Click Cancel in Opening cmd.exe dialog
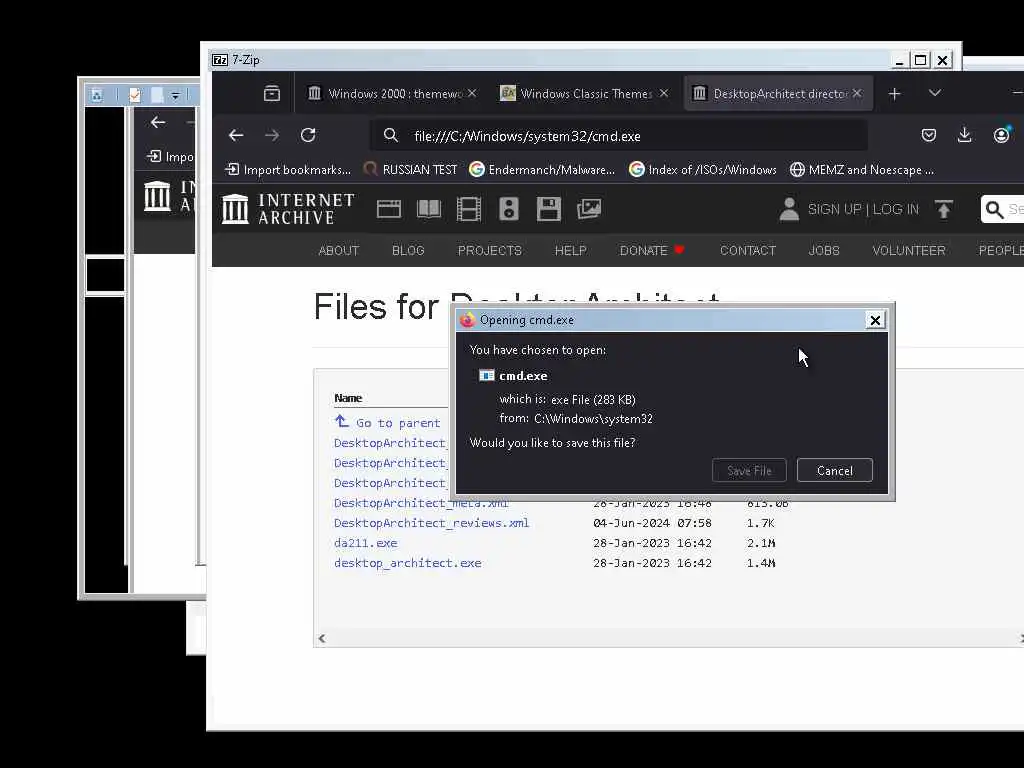Viewport: 1024px width, 768px height. [835, 471]
